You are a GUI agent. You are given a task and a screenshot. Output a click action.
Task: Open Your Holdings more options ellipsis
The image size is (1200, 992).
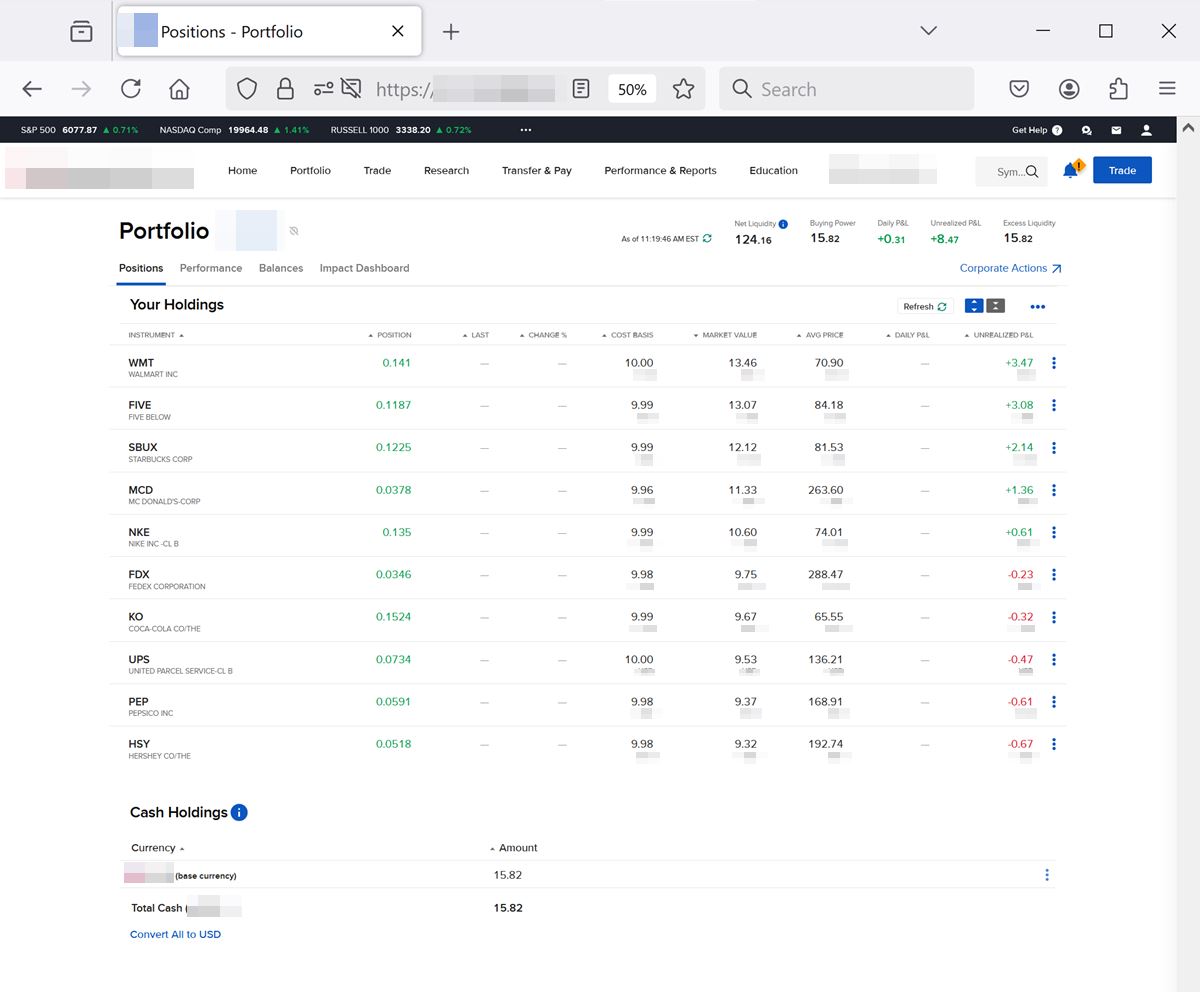tap(1038, 307)
